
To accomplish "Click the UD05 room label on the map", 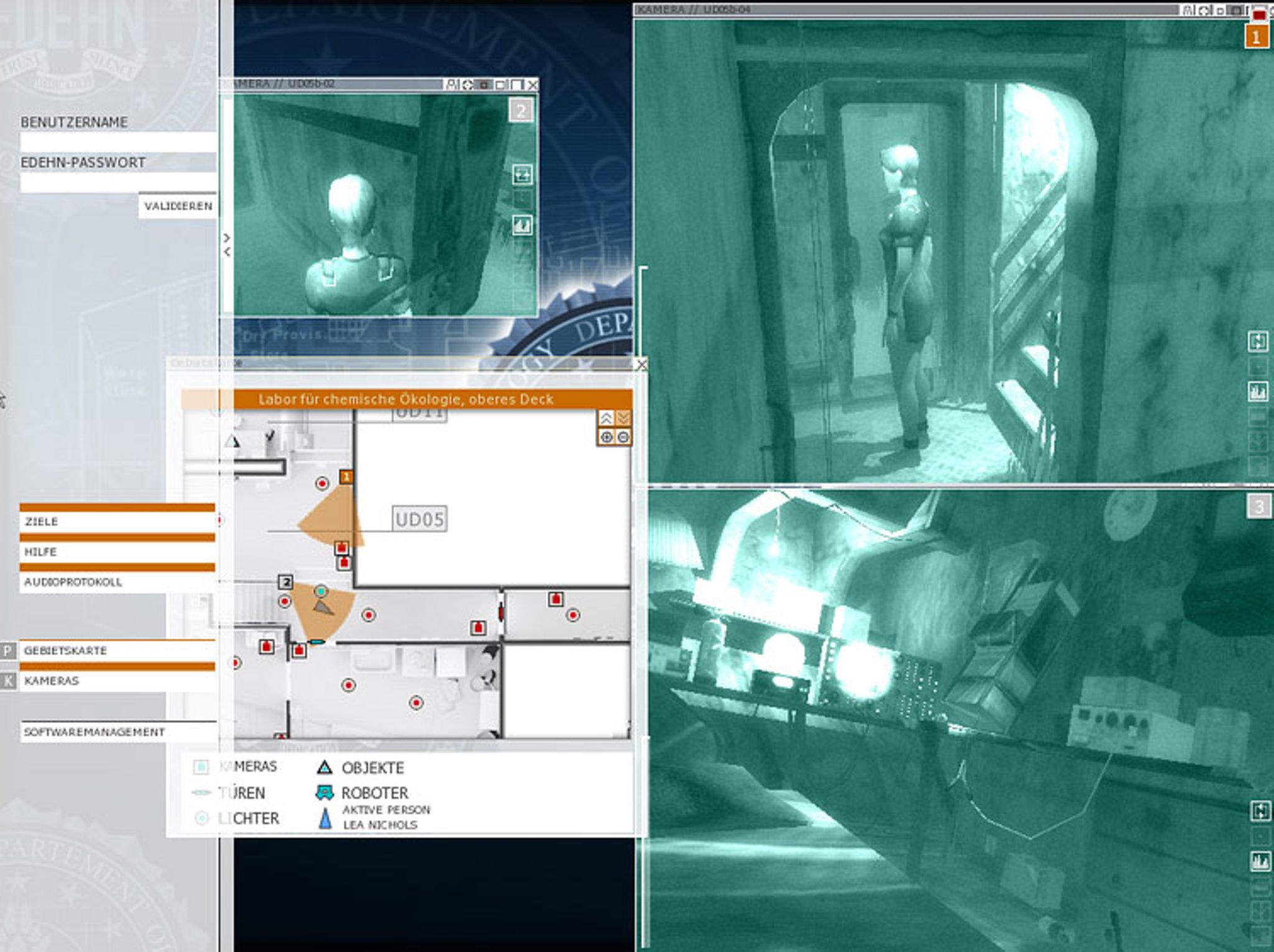I will pyautogui.click(x=419, y=519).
